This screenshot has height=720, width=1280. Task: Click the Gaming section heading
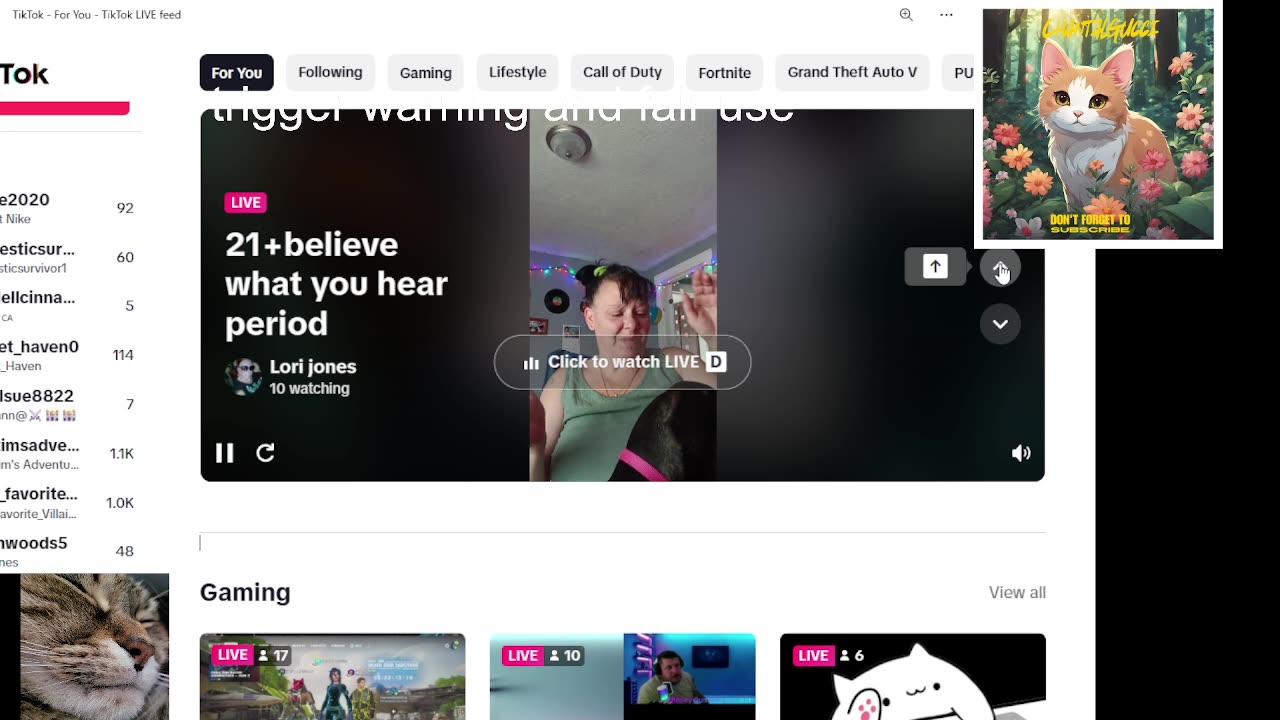click(245, 593)
